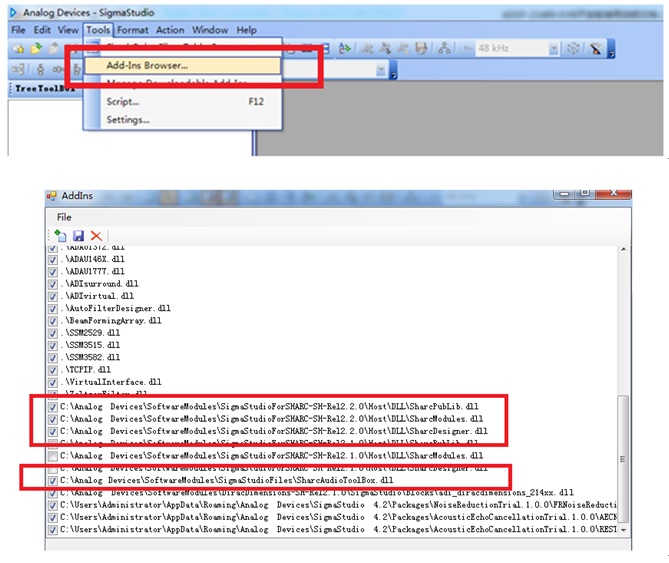Toggle the BeamFormingArray.dll checkbox
This screenshot has height=563, width=669.
point(53,321)
